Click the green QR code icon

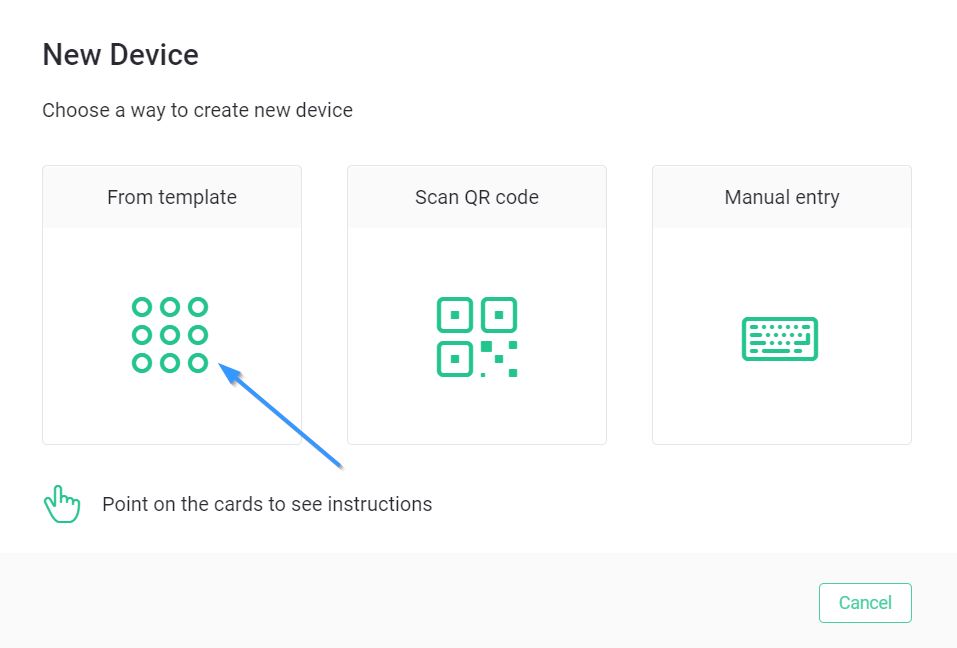477,337
